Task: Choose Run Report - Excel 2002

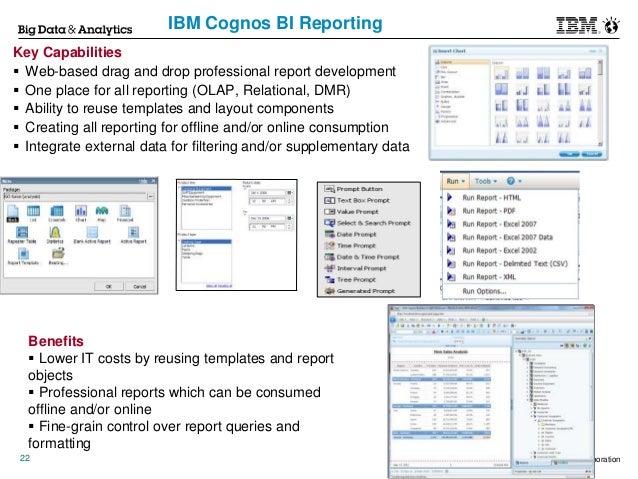Action: point(509,250)
